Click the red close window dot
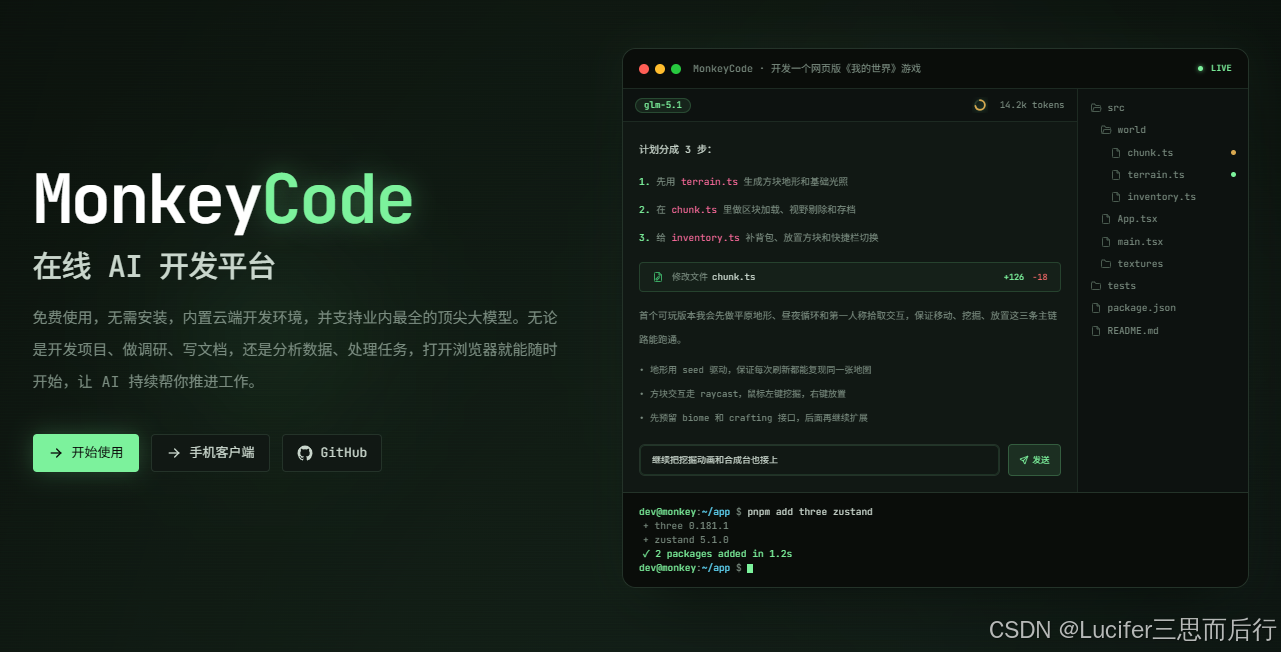The height and width of the screenshot is (652, 1281). 644,69
